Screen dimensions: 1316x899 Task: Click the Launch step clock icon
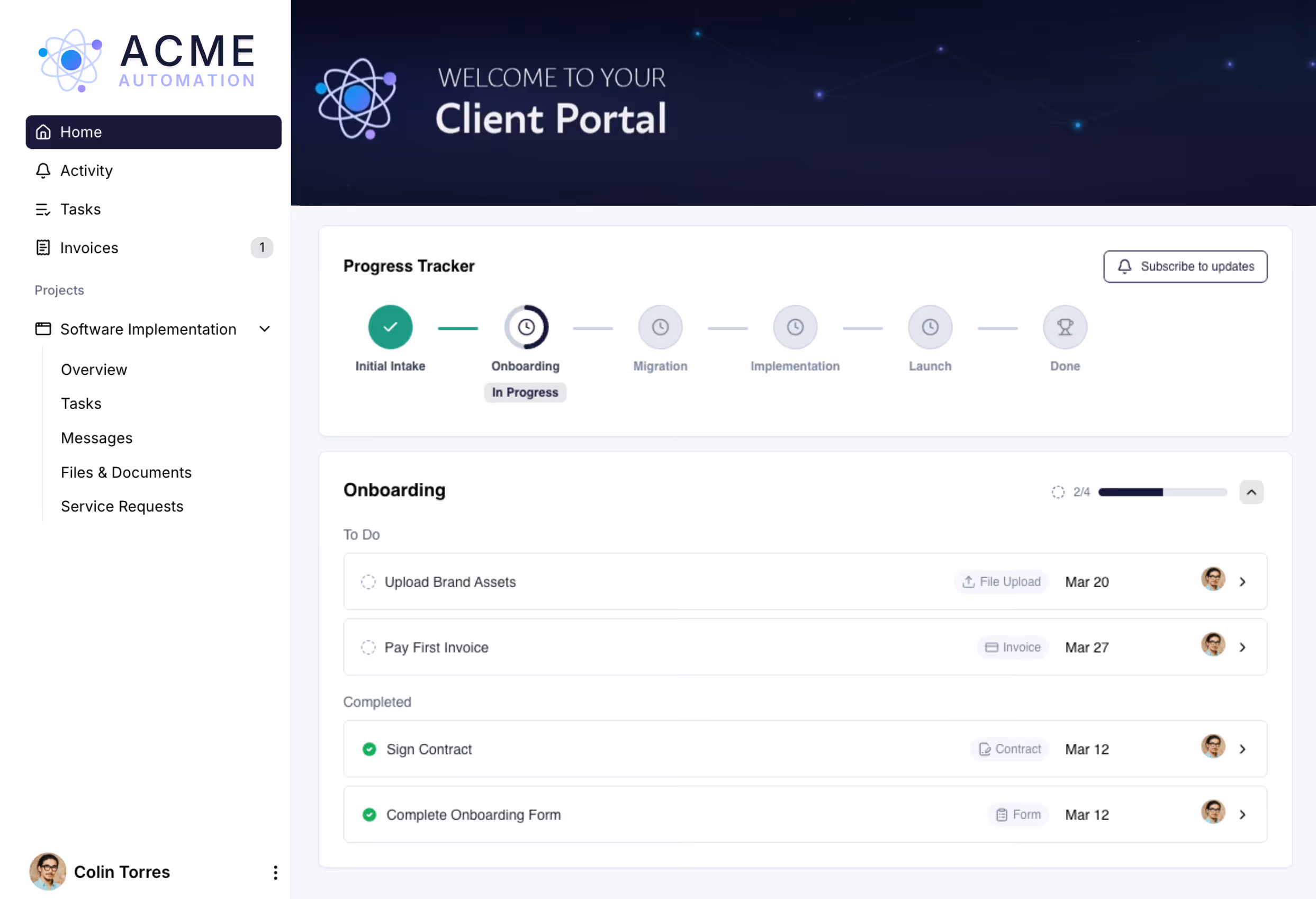(930, 327)
